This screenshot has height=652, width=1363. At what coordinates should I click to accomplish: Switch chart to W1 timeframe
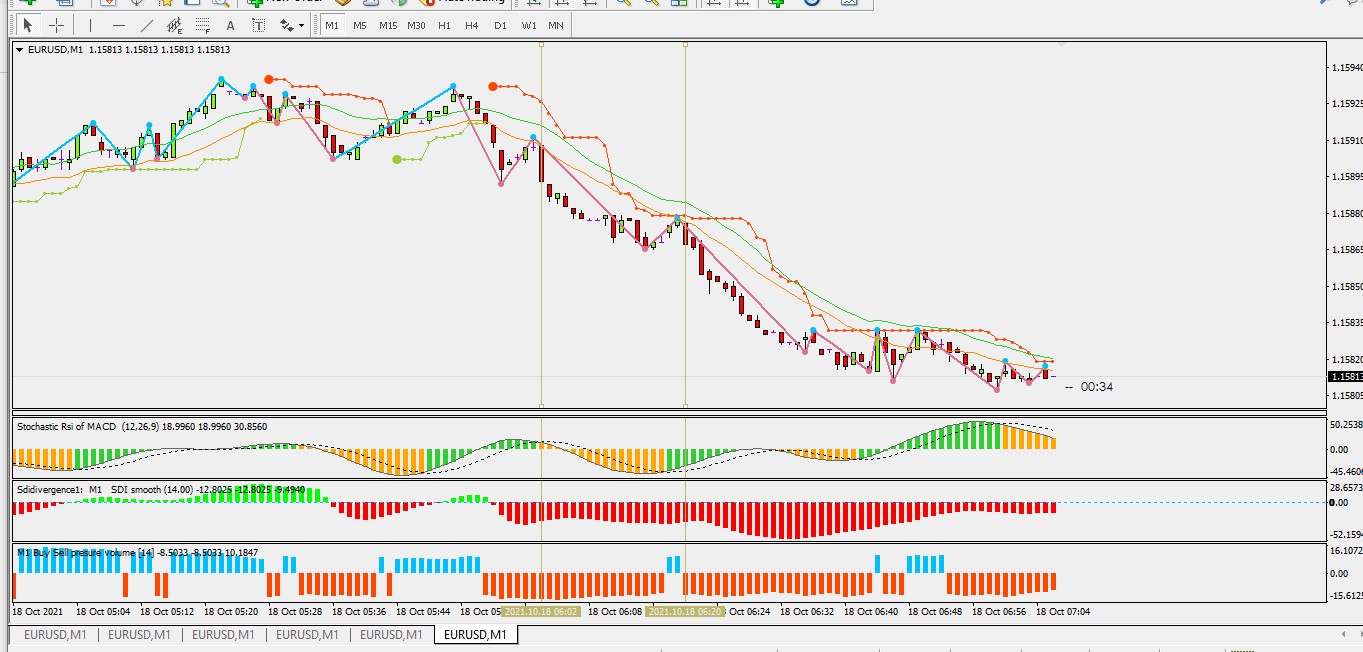[x=528, y=25]
